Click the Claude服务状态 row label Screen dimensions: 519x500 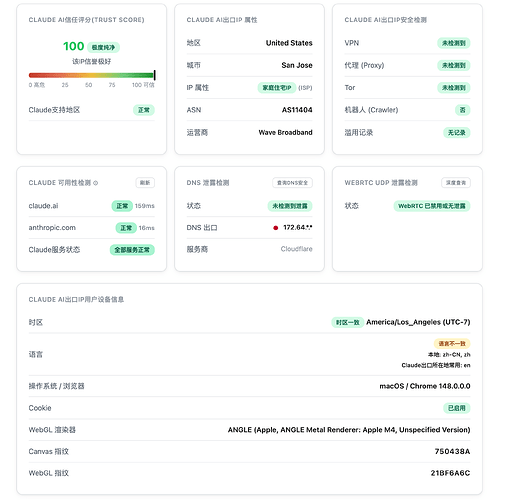[x=54, y=250]
